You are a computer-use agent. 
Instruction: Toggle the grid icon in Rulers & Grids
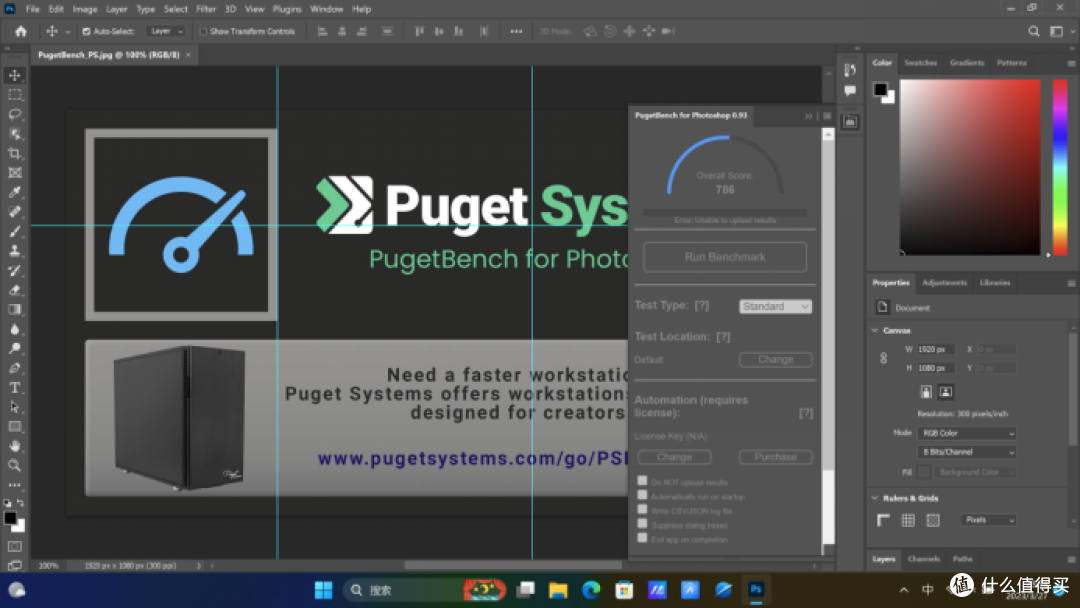pos(908,520)
